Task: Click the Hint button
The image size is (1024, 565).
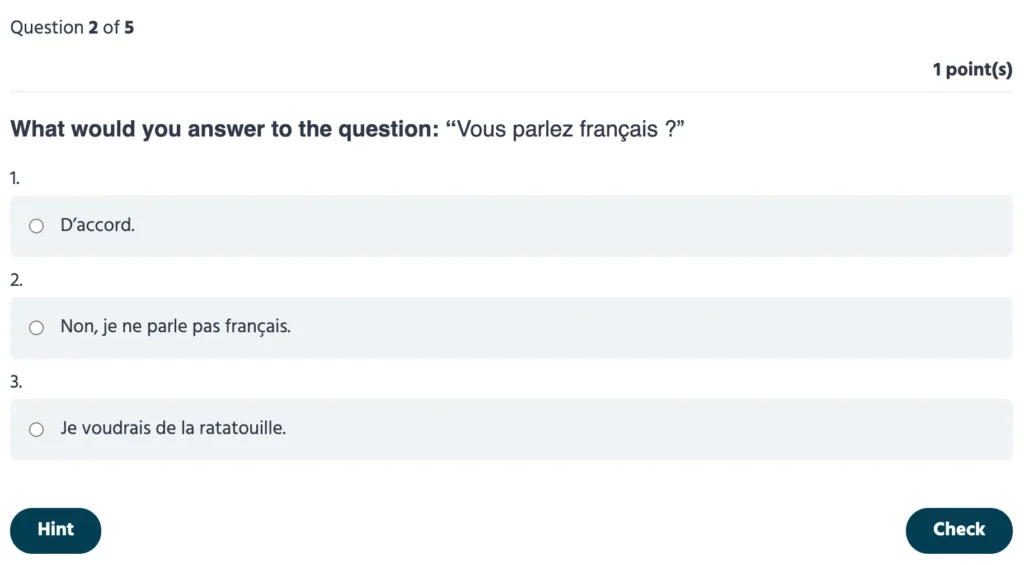Action: pyautogui.click(x=56, y=530)
